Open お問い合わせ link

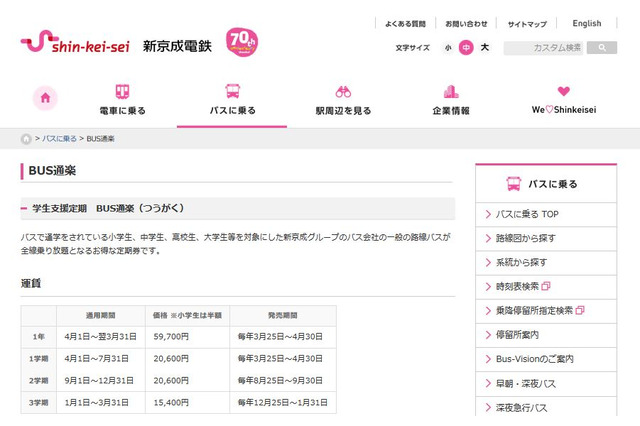point(466,24)
